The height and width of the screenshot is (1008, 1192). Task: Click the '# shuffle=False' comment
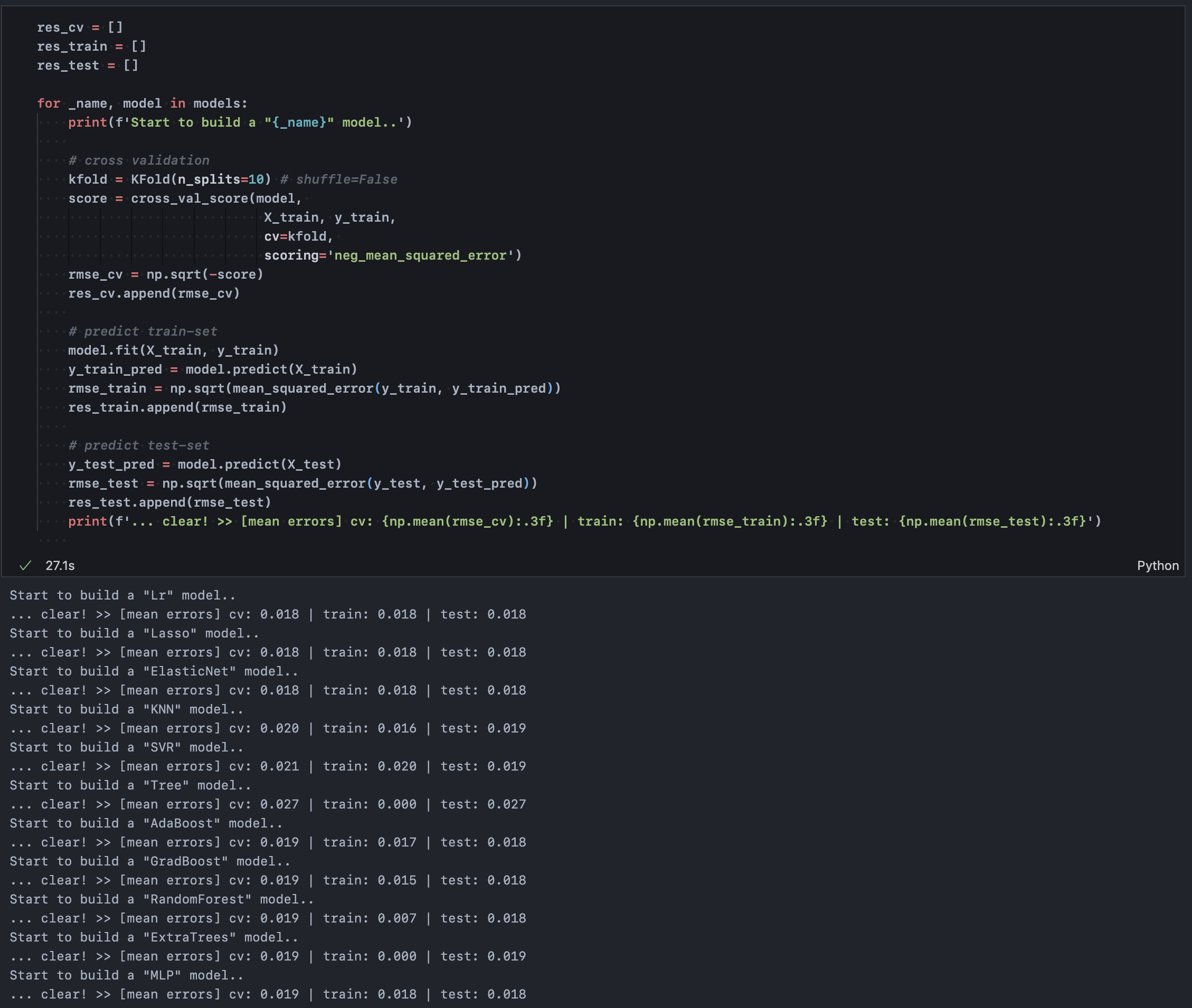pos(338,179)
